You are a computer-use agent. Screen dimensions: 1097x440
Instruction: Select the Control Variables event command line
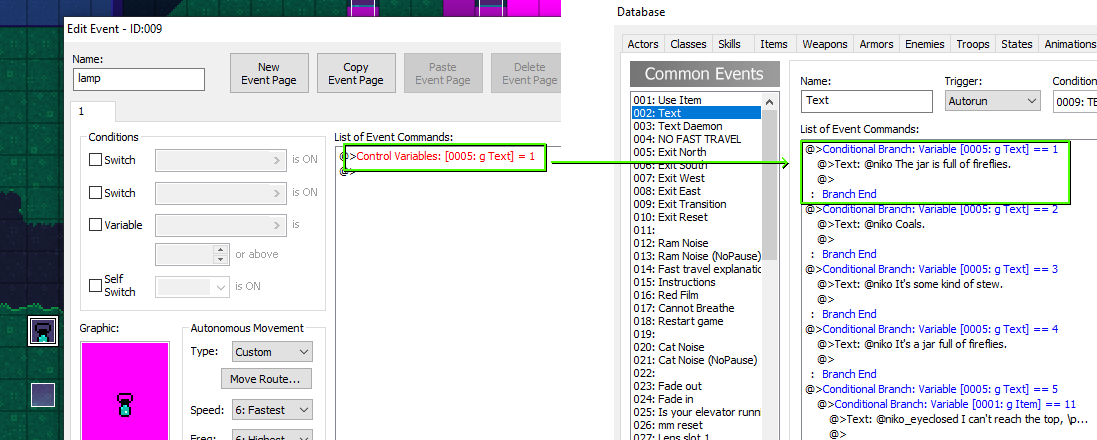tap(445, 157)
